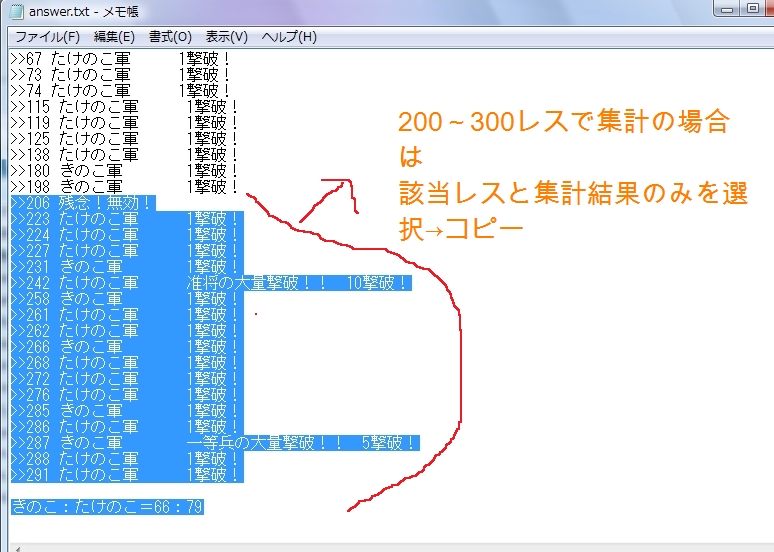Click line >>276 たけのこ軍

click(x=127, y=395)
